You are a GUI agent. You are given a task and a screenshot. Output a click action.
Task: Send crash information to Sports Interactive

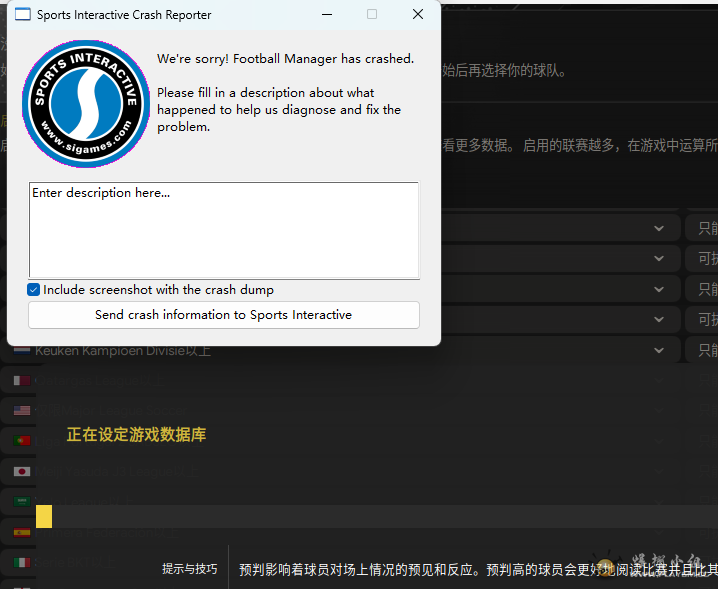click(x=224, y=315)
